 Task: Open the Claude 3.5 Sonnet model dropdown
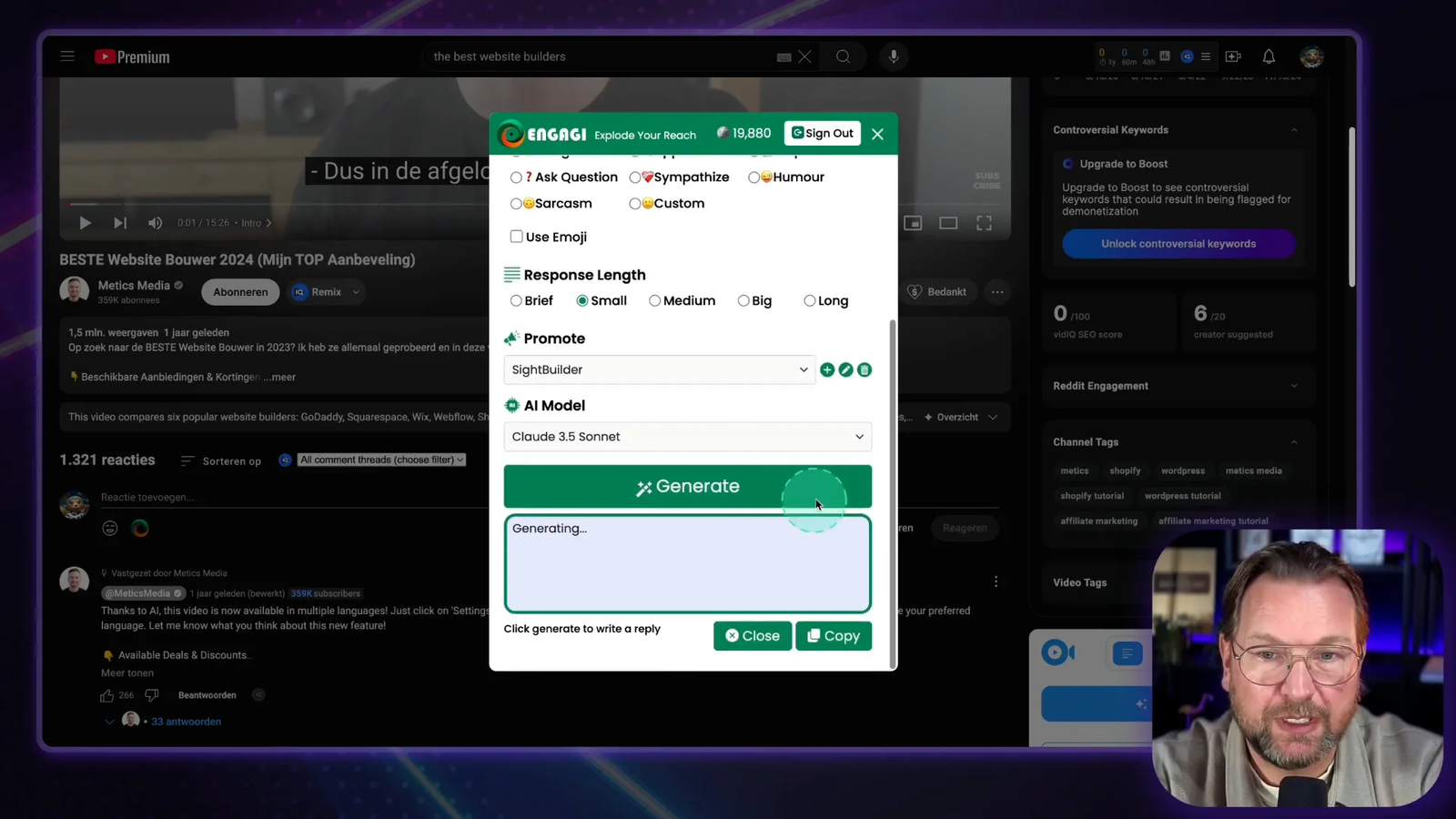687,437
